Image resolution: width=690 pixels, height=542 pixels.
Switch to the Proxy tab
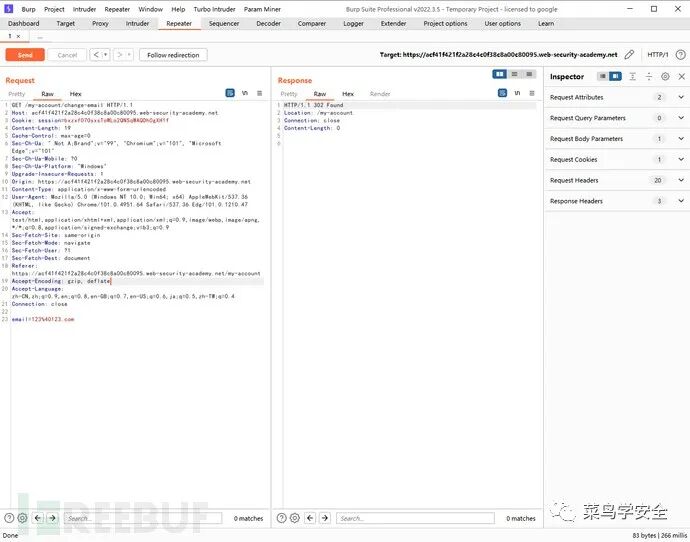coord(100,24)
